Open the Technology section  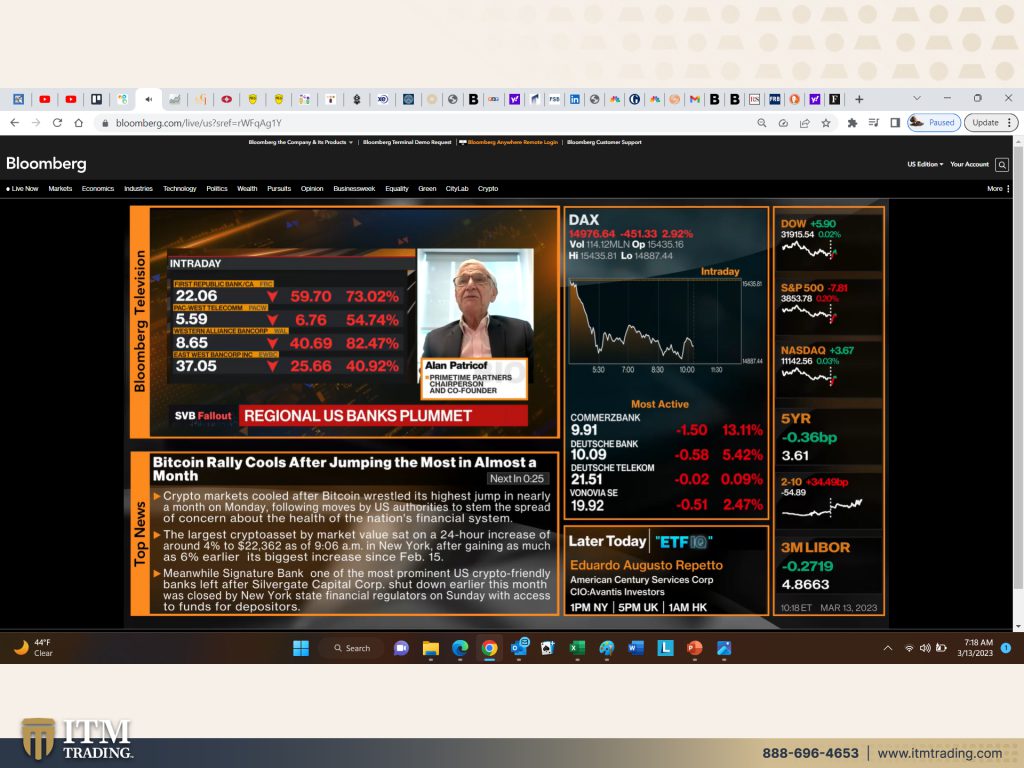[x=180, y=188]
